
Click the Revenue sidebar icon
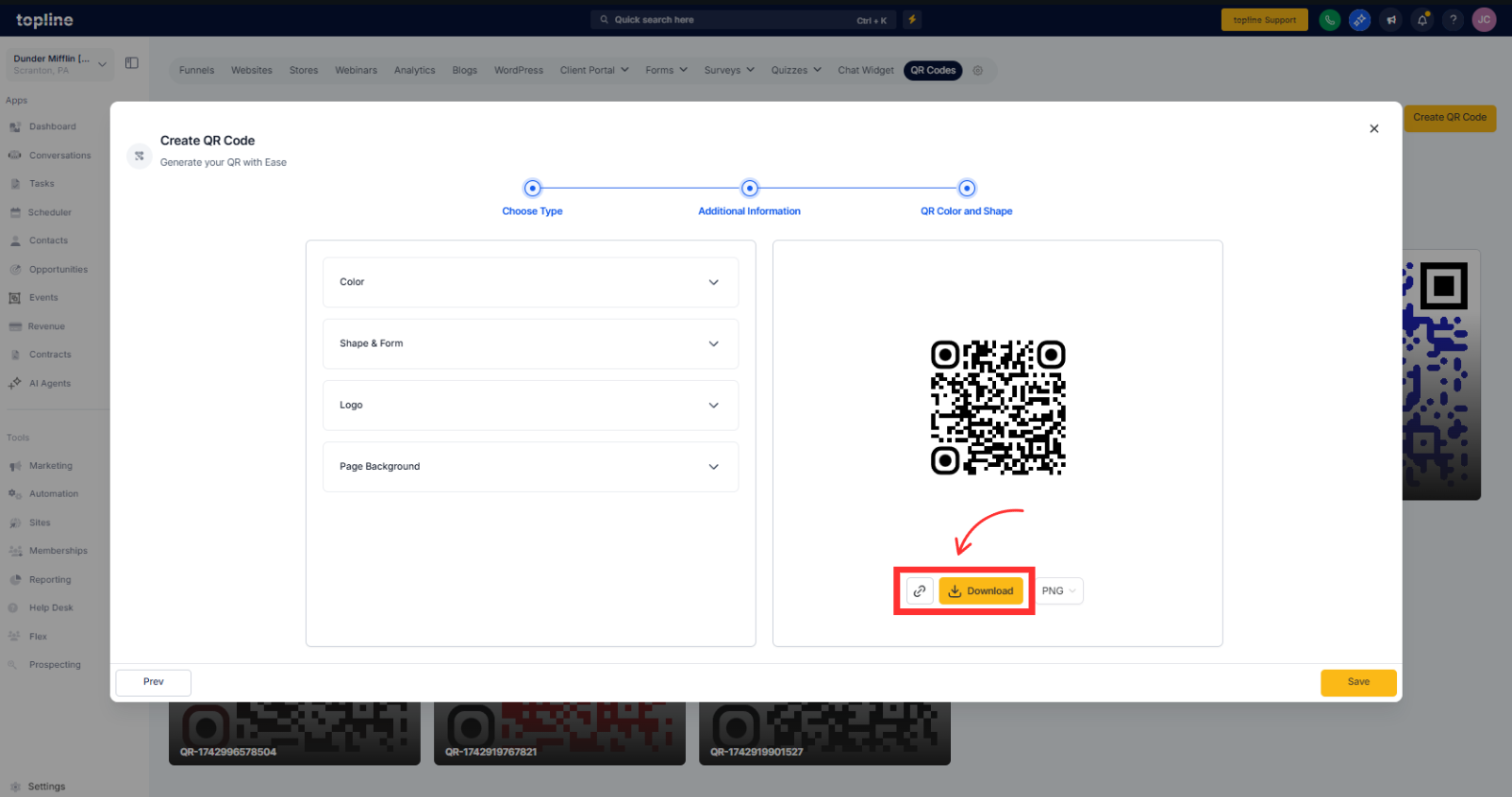coord(15,327)
